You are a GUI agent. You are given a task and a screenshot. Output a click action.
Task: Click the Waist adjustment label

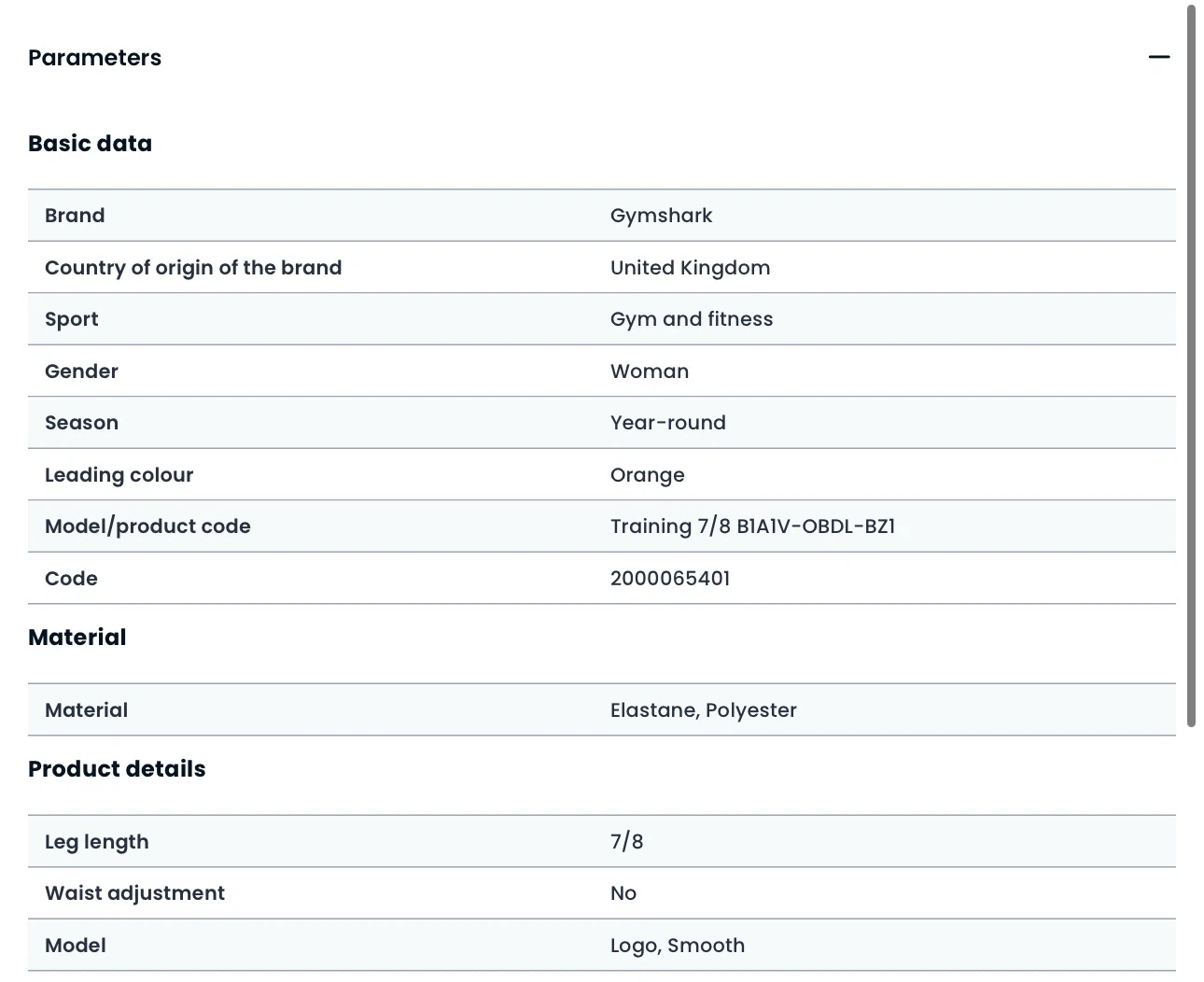pos(134,893)
